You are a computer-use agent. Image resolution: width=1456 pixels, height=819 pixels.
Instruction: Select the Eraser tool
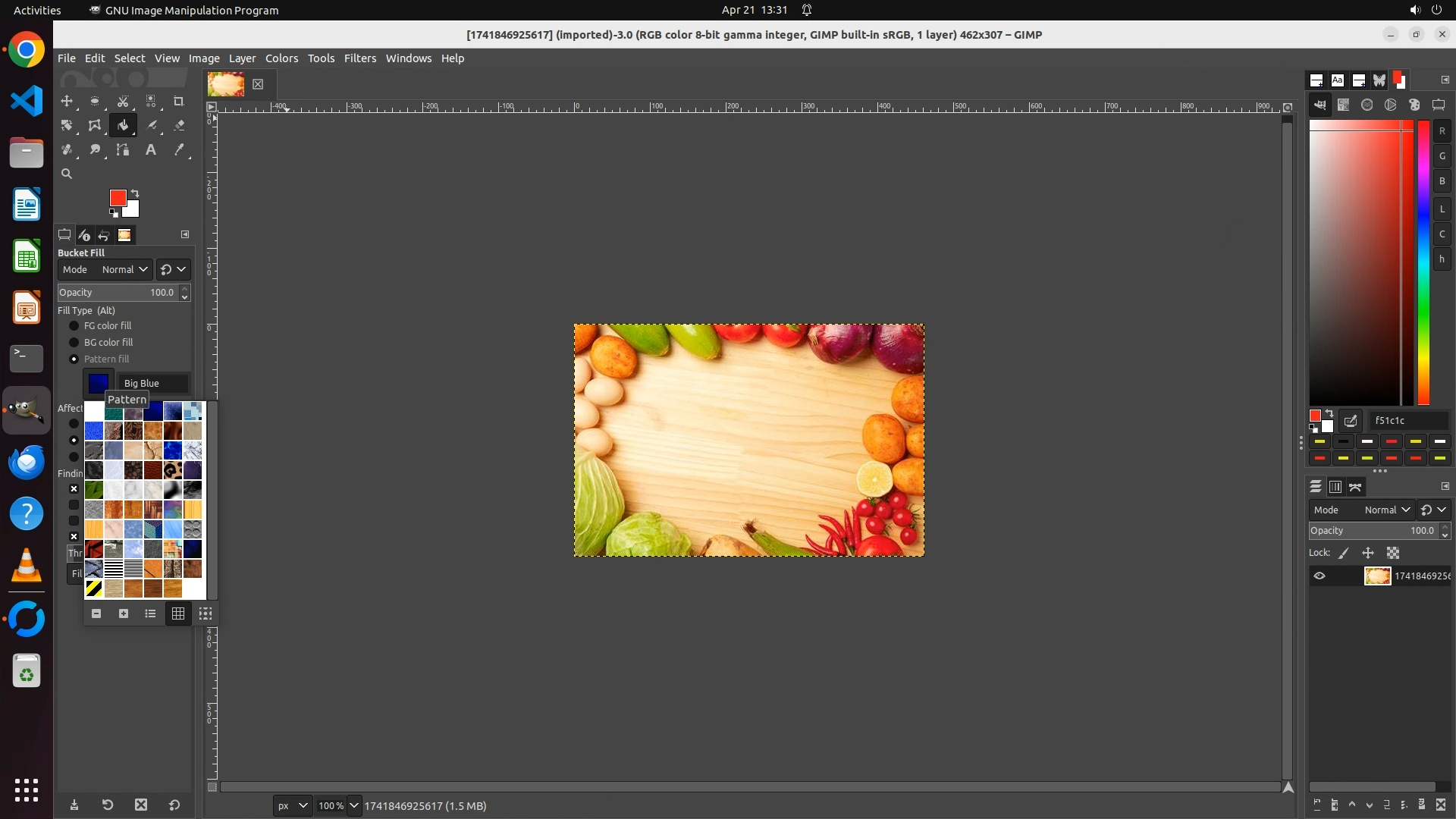tap(179, 125)
